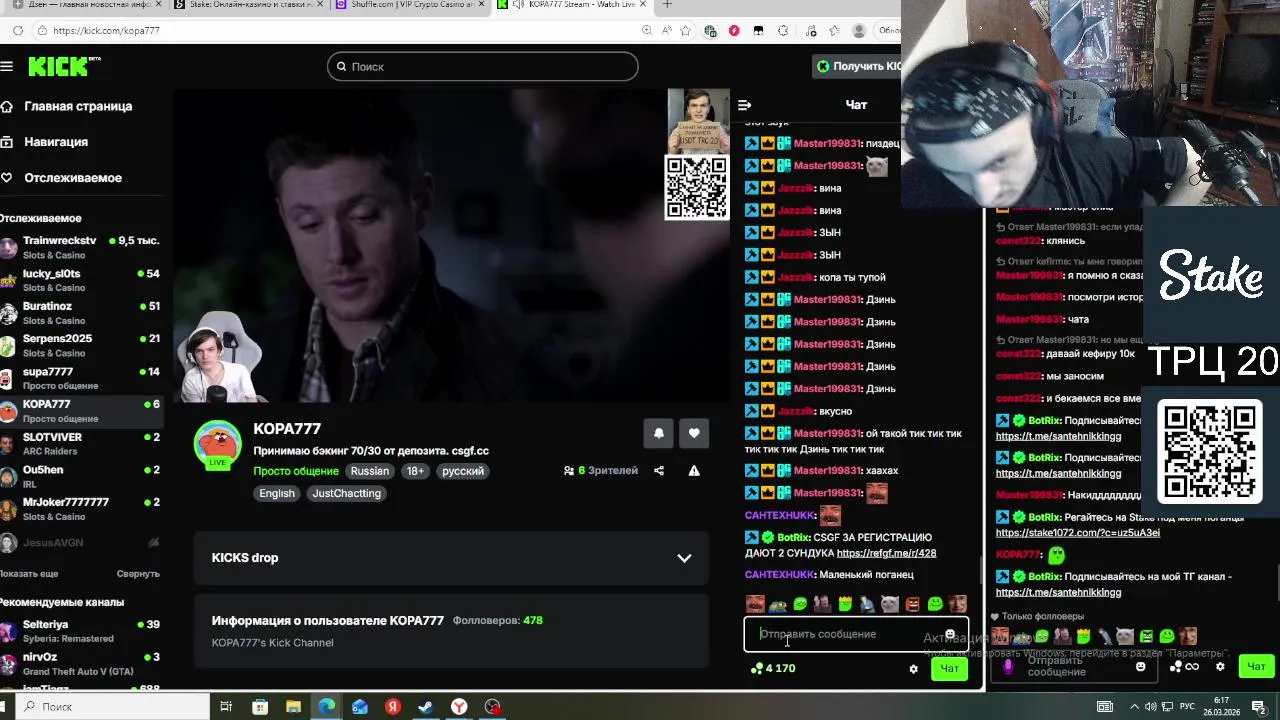The width and height of the screenshot is (1280, 720).
Task: Click the microphone icon in overlay chat
Action: pos(1008,666)
